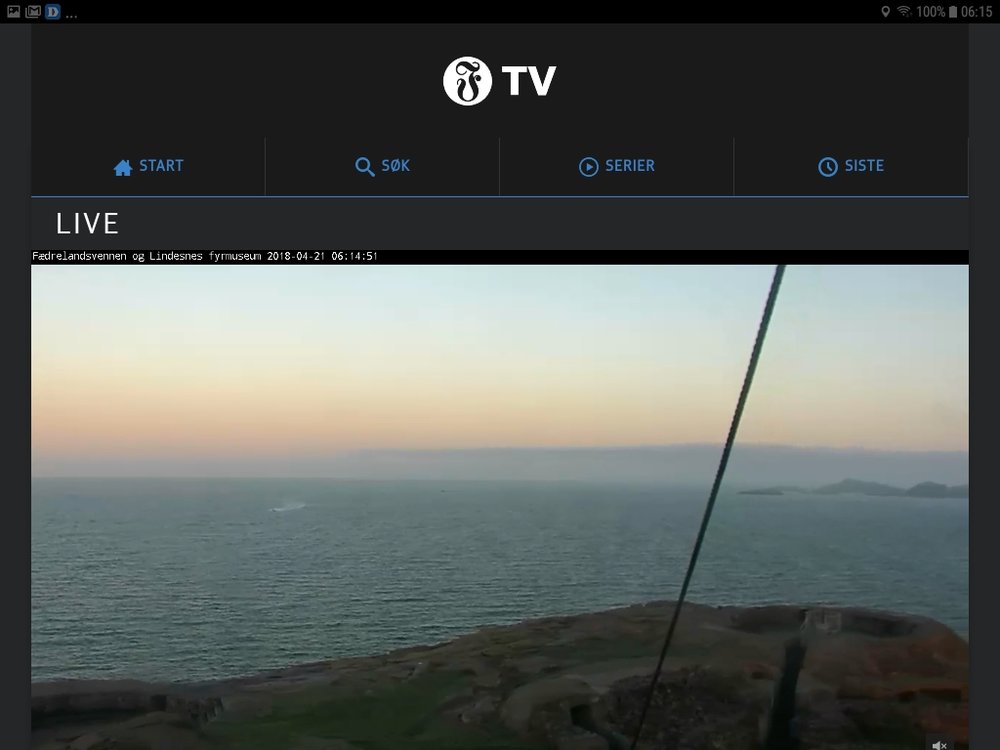This screenshot has width=1000, height=750.
Task: Tap the gallery notification icon in the status bar
Action: (x=13, y=11)
